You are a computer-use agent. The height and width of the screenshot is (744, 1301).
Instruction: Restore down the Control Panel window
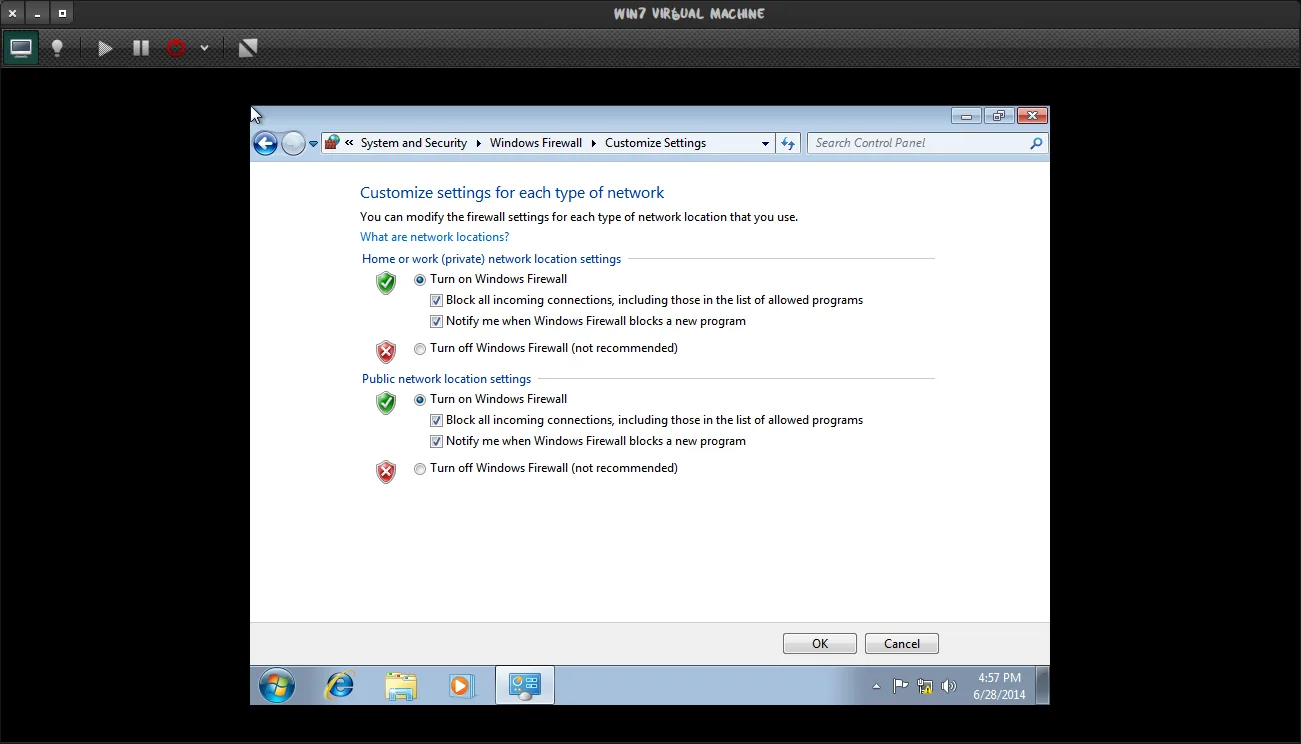pos(998,116)
